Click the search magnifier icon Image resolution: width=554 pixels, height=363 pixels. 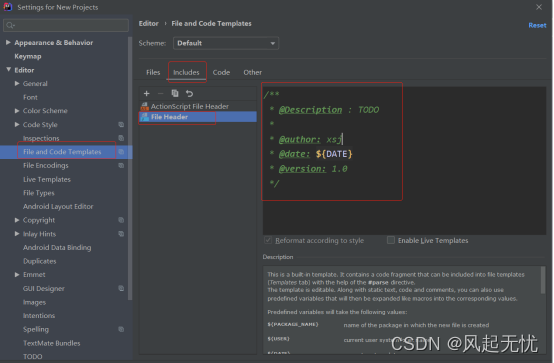(x=10, y=25)
